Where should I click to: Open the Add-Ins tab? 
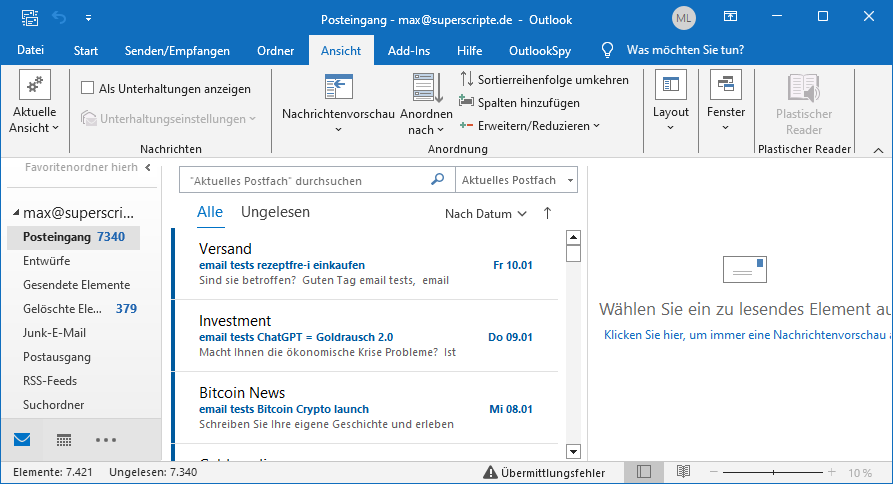(408, 51)
